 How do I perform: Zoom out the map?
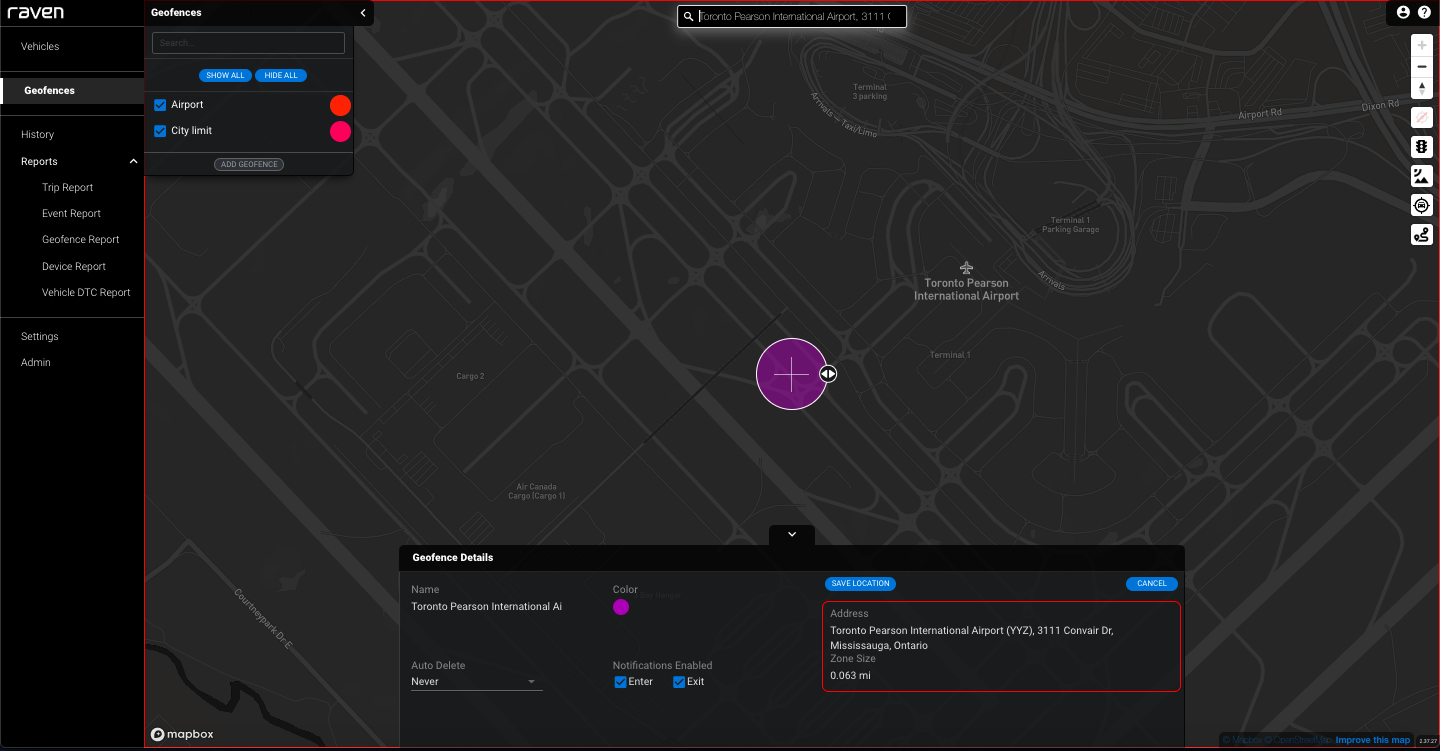pos(1422,67)
